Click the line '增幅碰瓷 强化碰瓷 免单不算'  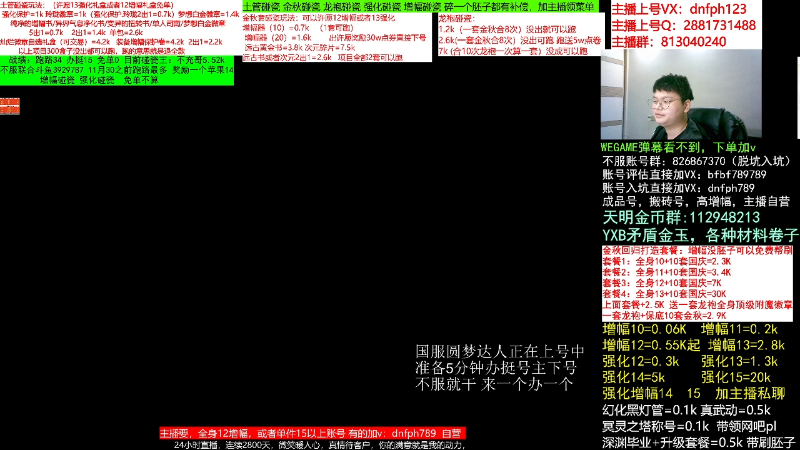(99, 80)
